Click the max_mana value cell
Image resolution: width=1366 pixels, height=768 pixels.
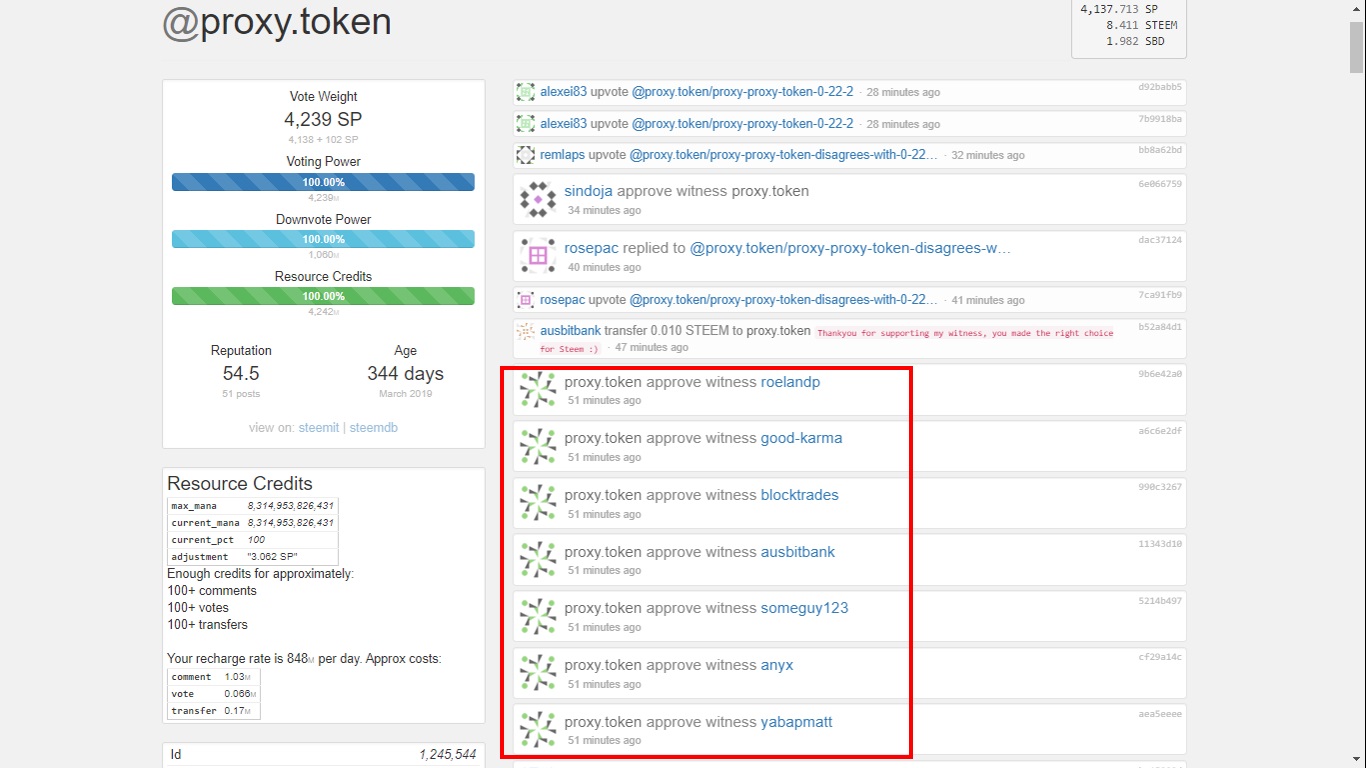tap(290, 506)
